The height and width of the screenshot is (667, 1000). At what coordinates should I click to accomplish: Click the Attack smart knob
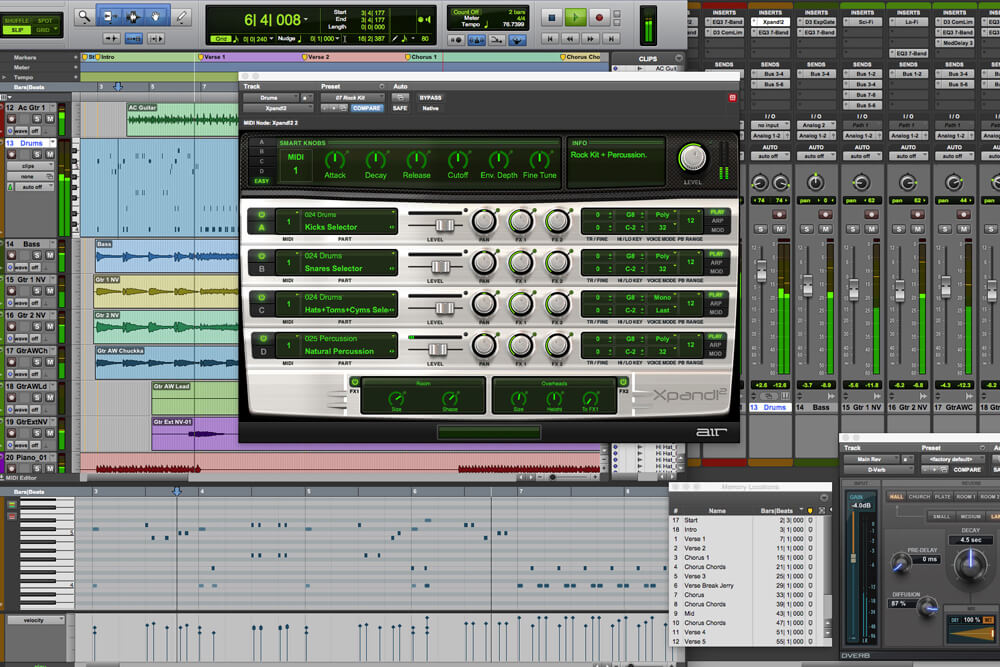click(335, 160)
